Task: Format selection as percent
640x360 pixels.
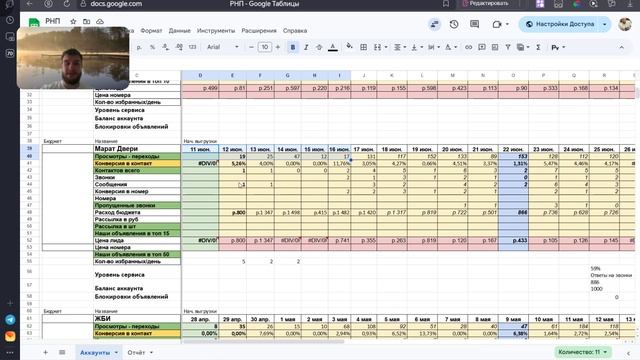Action: pyautogui.click(x=152, y=47)
